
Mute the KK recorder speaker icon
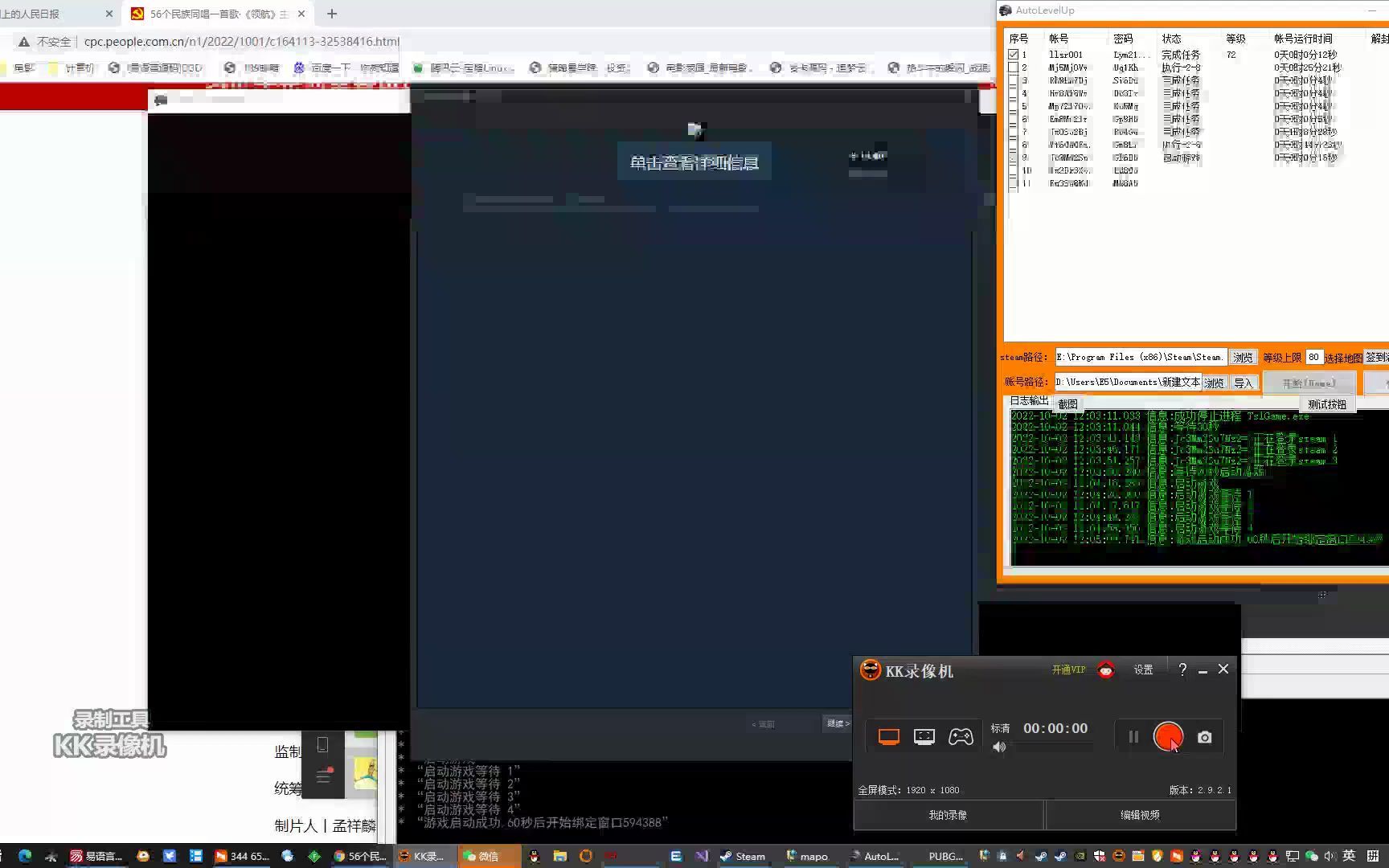(x=999, y=747)
